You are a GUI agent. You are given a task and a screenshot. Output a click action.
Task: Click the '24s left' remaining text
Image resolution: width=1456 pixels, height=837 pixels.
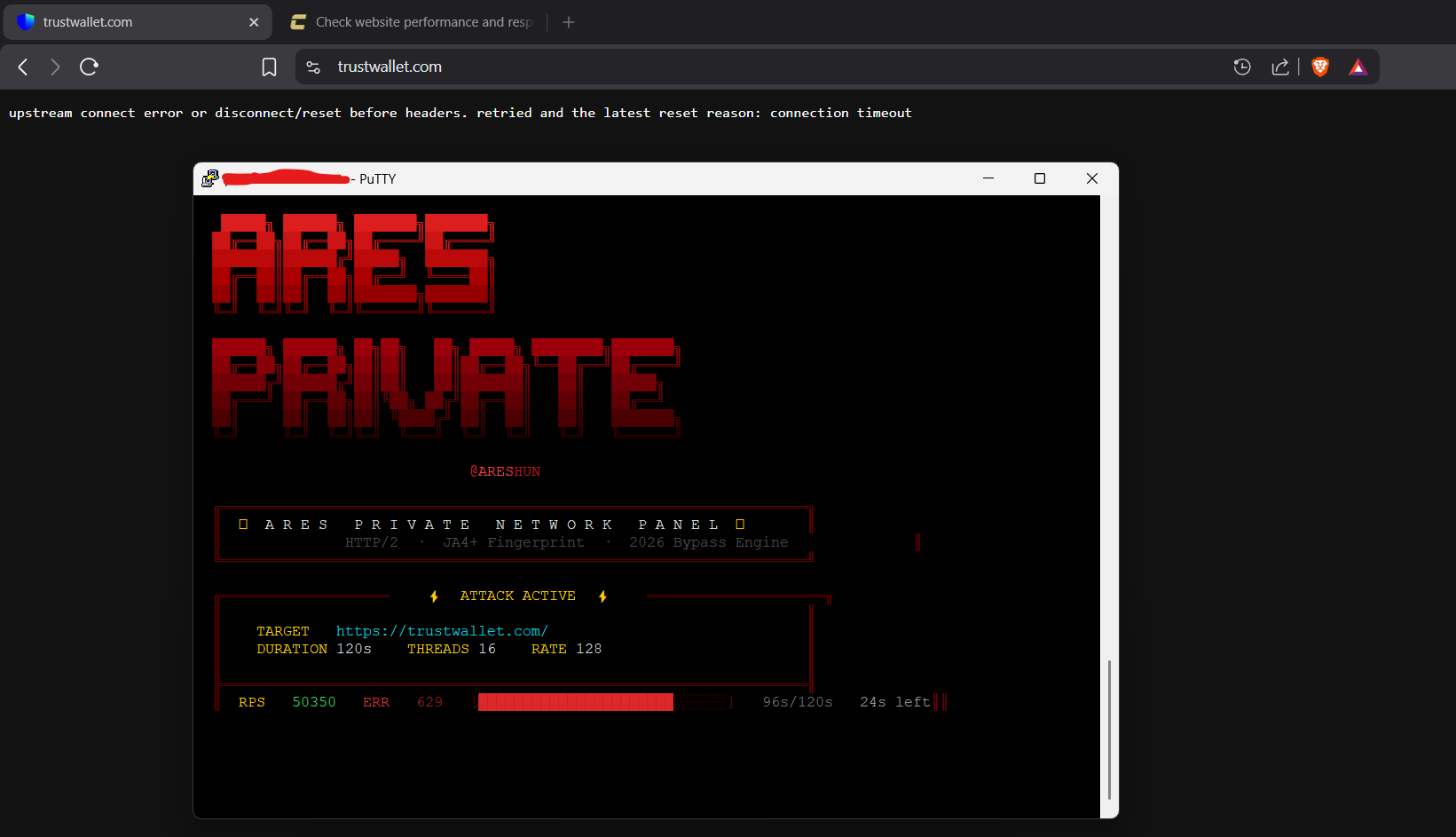click(x=895, y=702)
